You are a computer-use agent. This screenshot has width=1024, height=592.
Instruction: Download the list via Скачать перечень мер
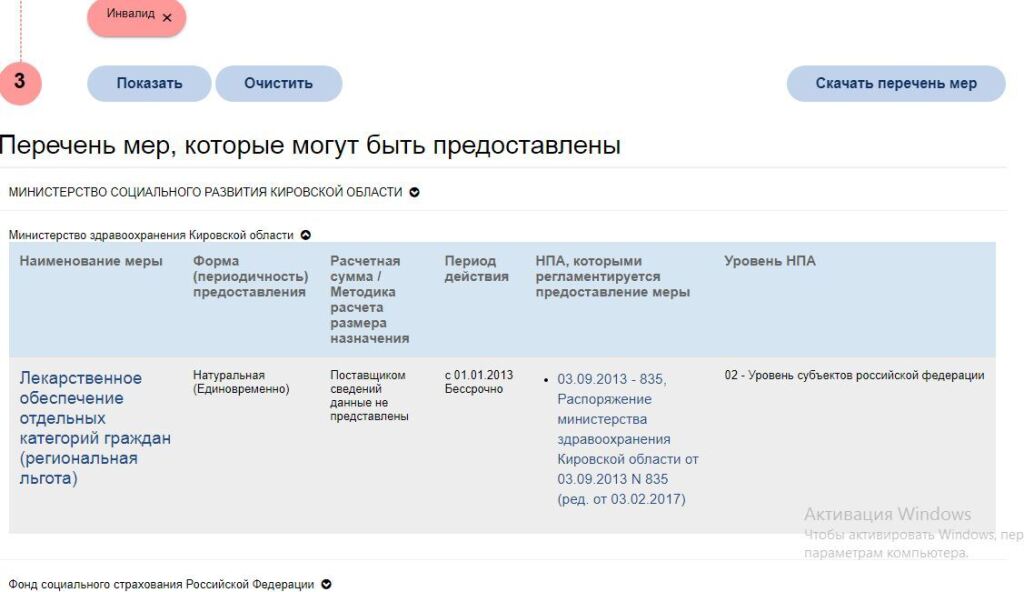895,83
